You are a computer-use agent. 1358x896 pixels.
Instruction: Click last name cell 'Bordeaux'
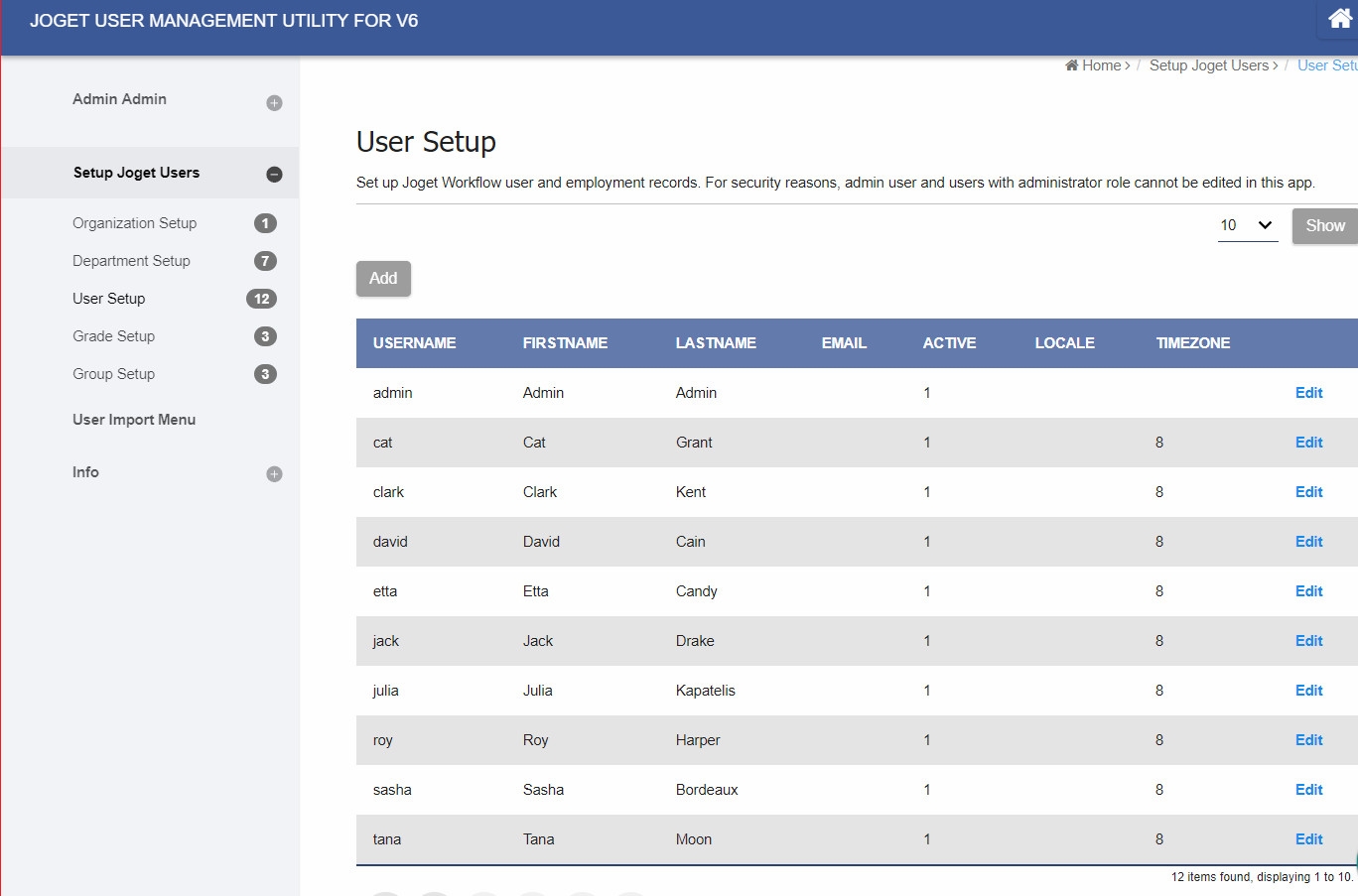point(707,790)
